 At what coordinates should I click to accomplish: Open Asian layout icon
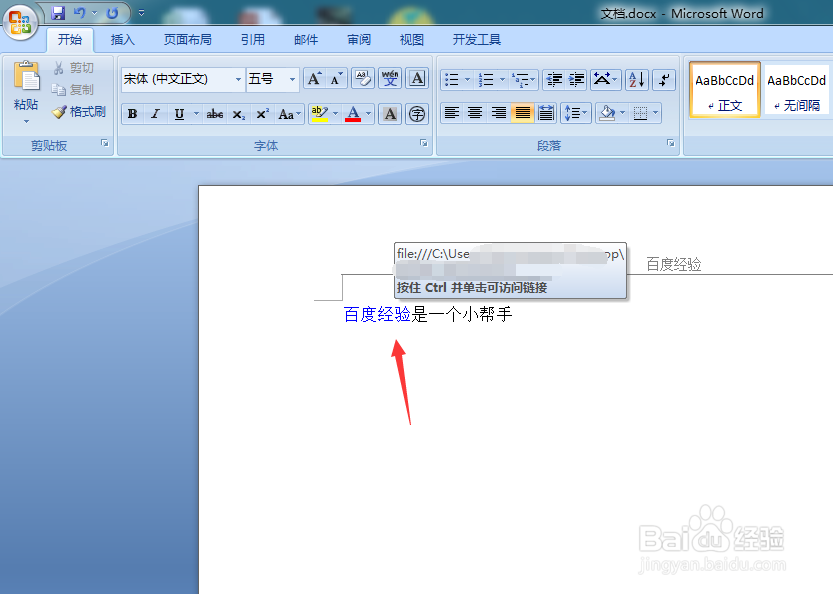[605, 80]
